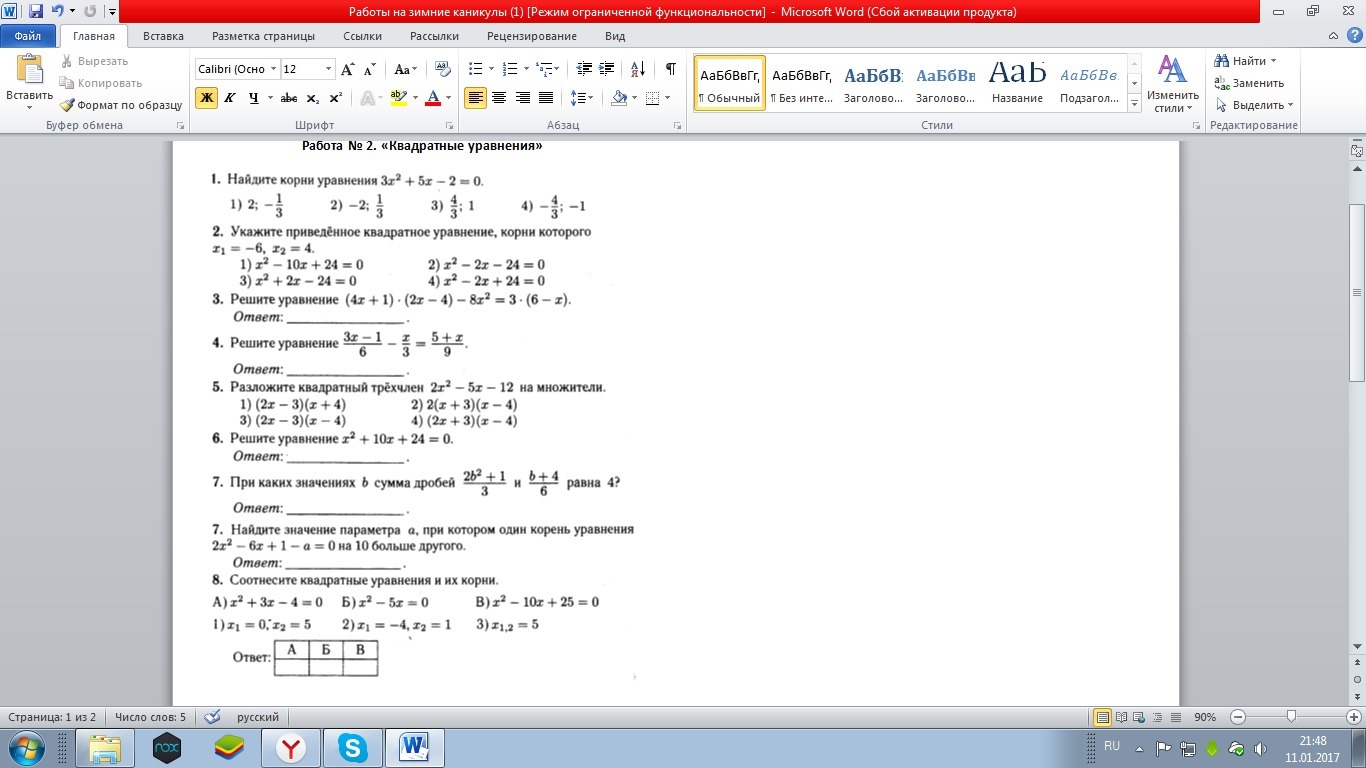The image size is (1366, 768).
Task: Sort the selected paragraphs
Action: pos(638,69)
